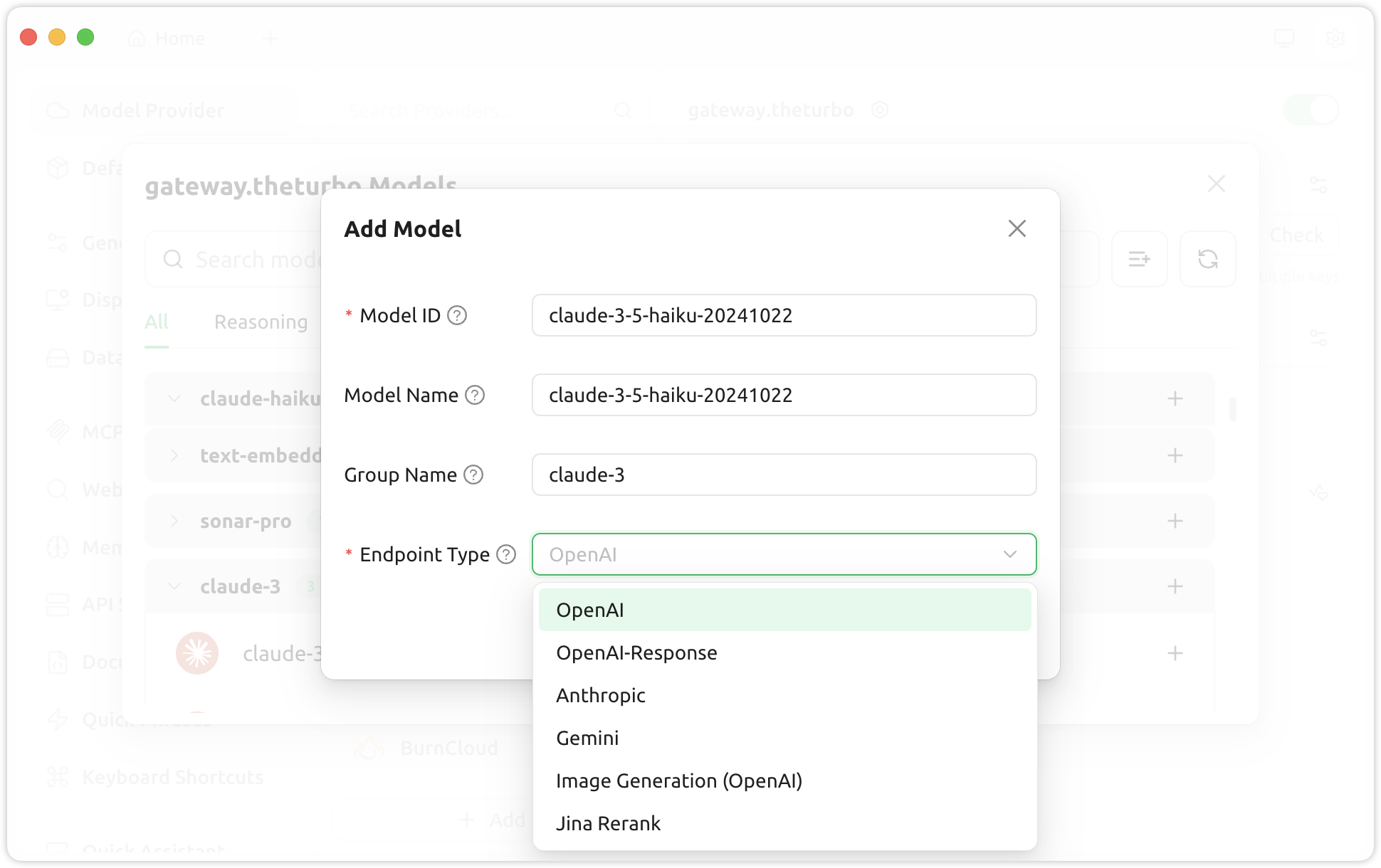1381x868 pixels.
Task: Click the Group Name input field
Action: tap(783, 475)
